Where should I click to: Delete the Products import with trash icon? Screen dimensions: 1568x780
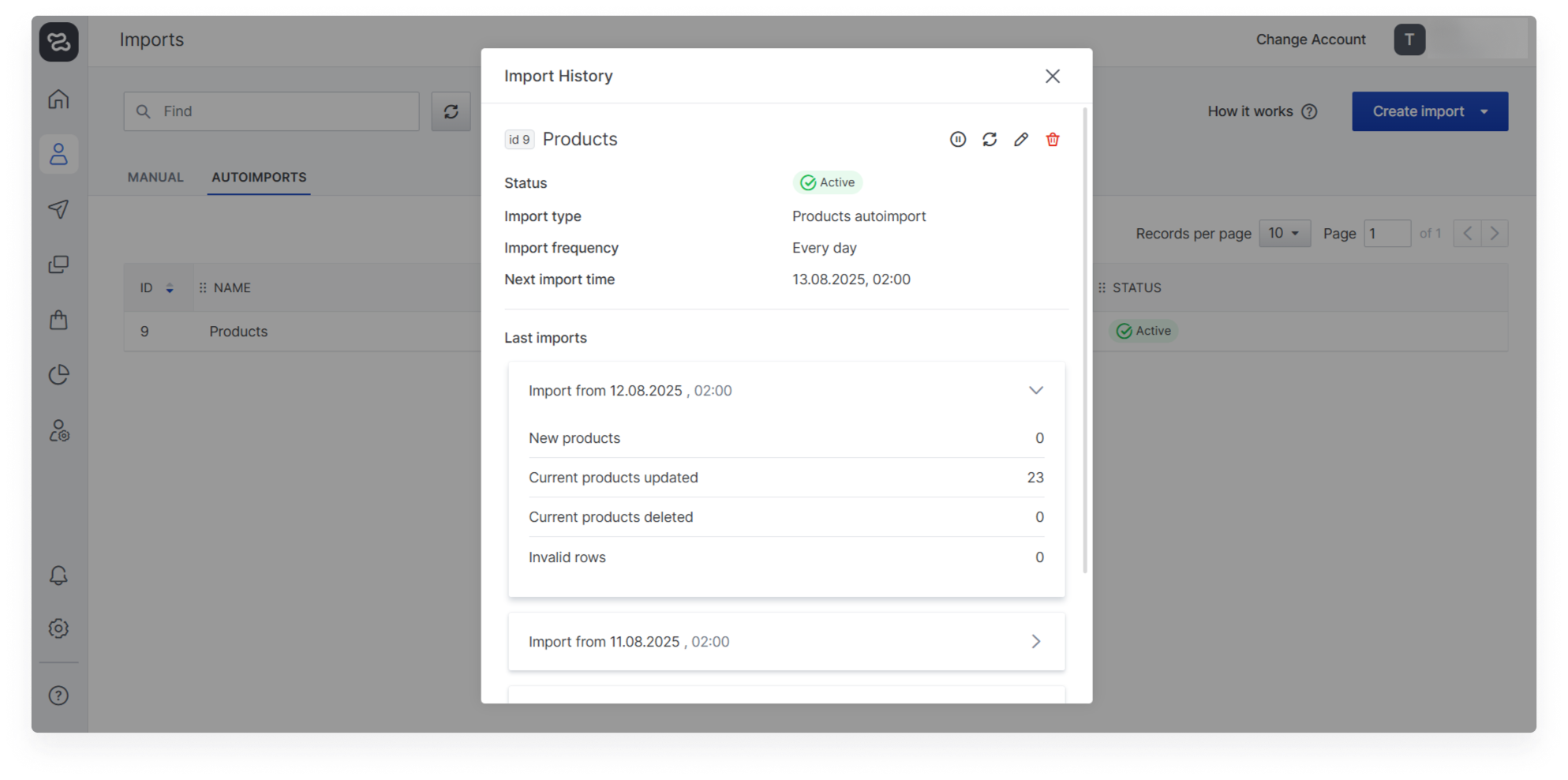tap(1052, 140)
